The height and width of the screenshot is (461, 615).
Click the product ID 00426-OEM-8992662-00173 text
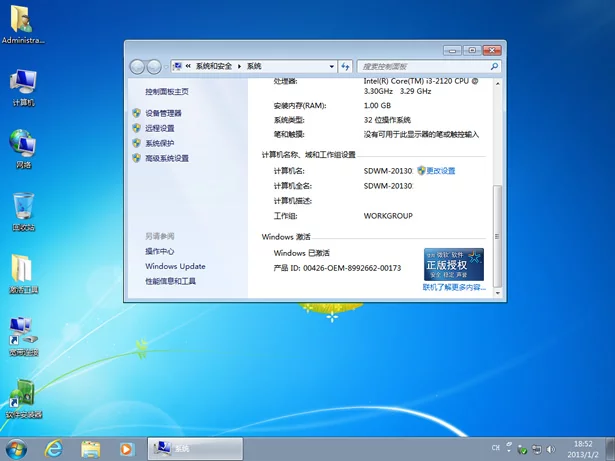coord(352,268)
